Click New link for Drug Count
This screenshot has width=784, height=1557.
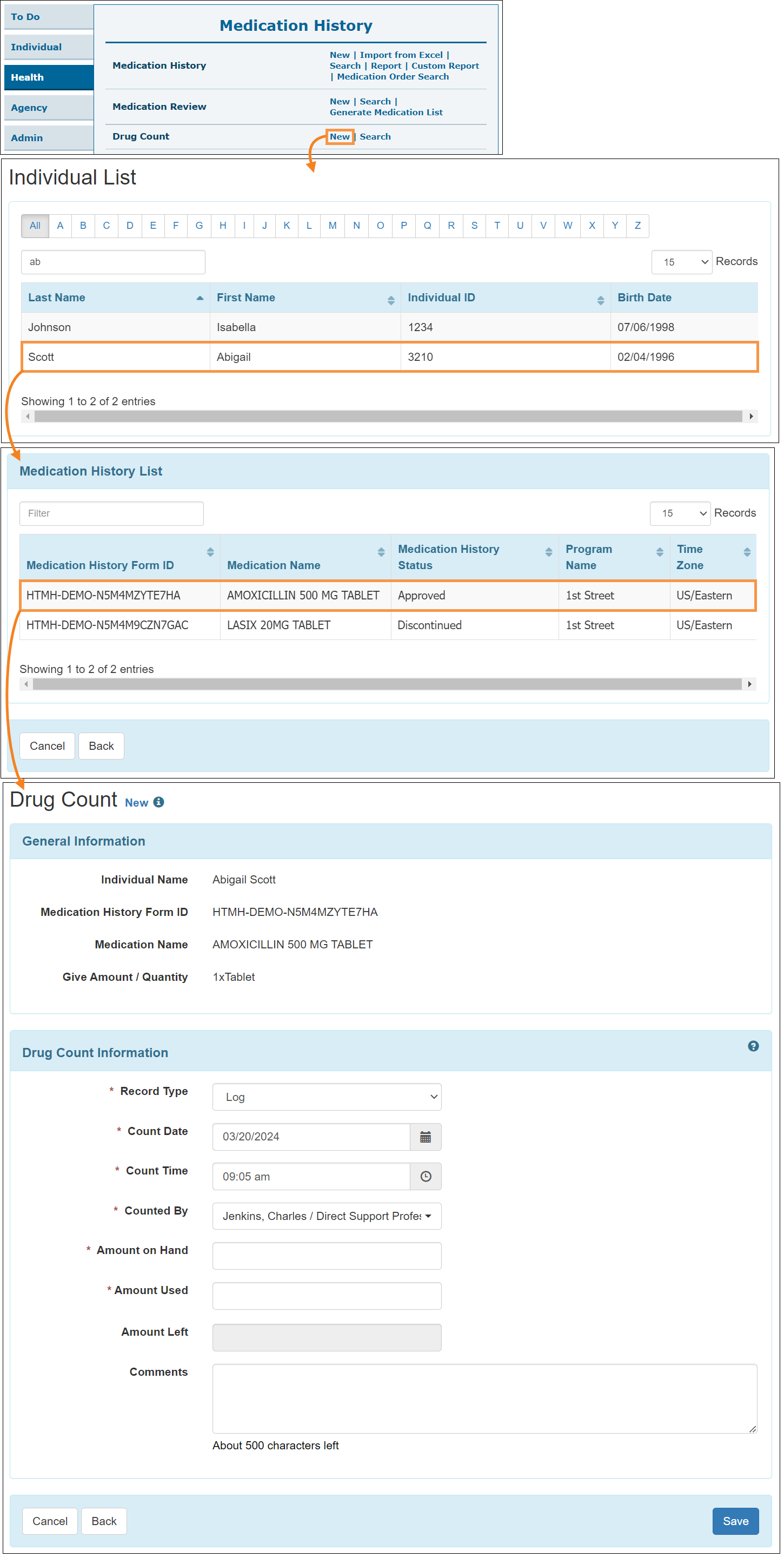tap(340, 136)
